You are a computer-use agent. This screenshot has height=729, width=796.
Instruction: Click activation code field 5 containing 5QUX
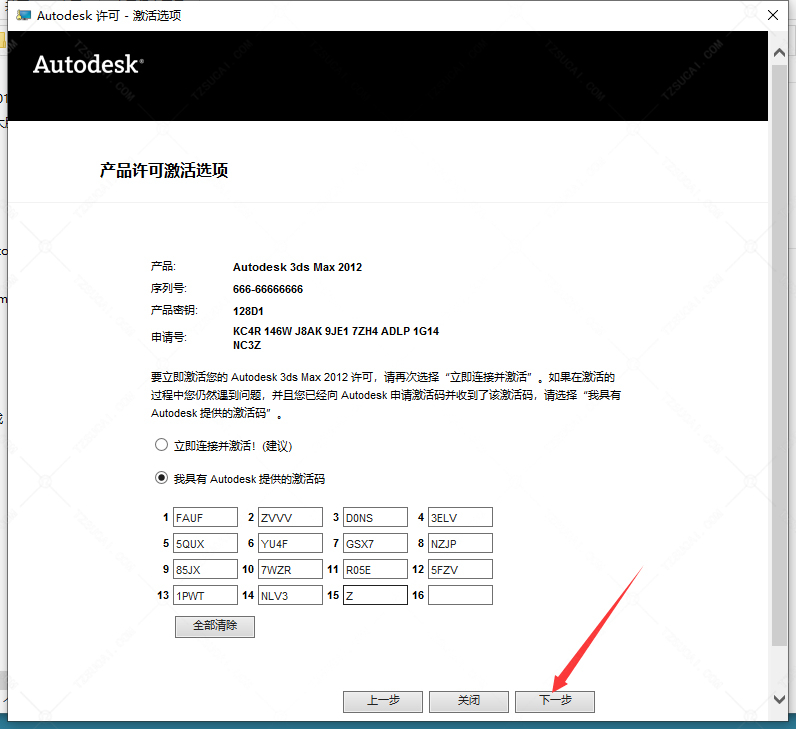pos(205,543)
